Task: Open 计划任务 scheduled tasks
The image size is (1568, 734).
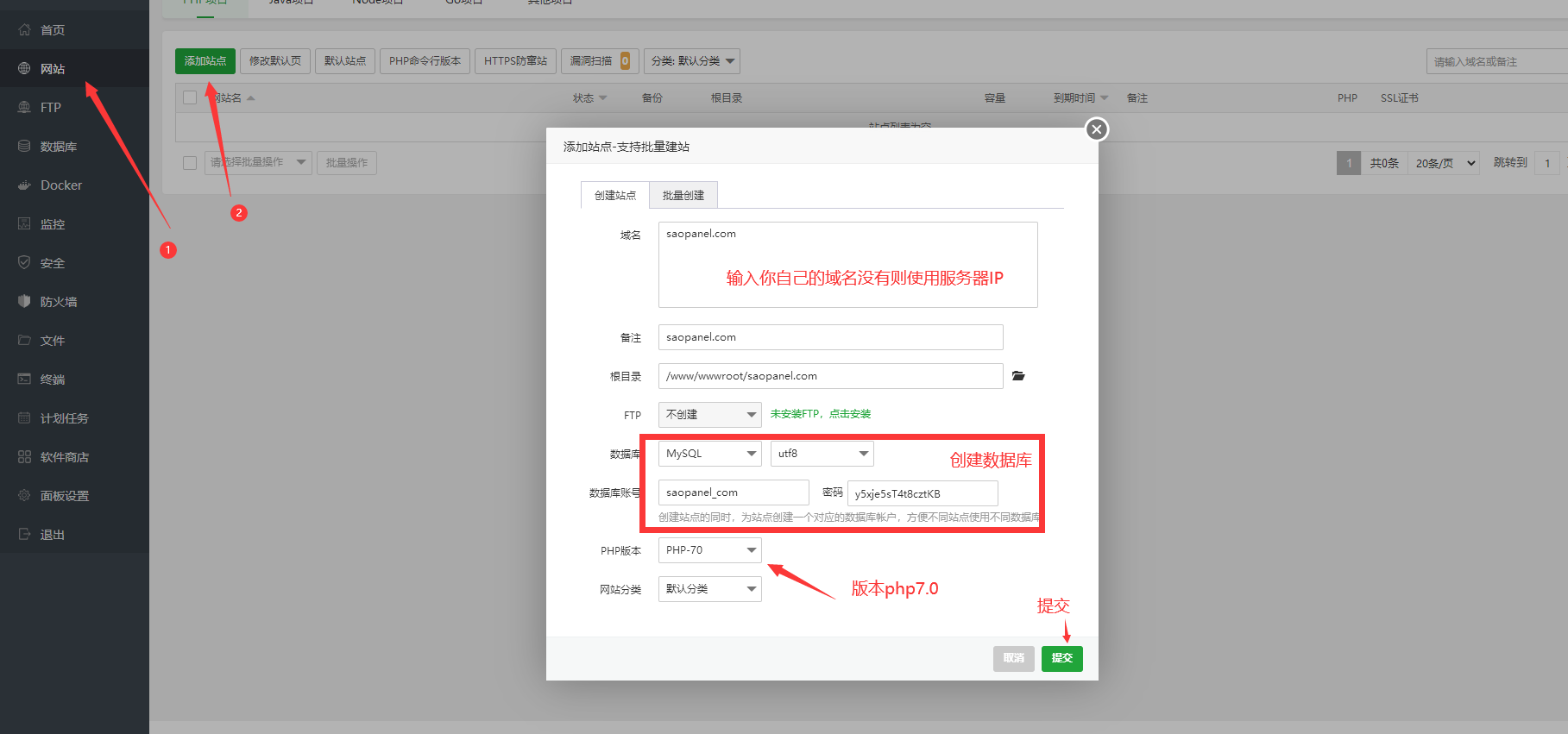Action: tap(64, 418)
